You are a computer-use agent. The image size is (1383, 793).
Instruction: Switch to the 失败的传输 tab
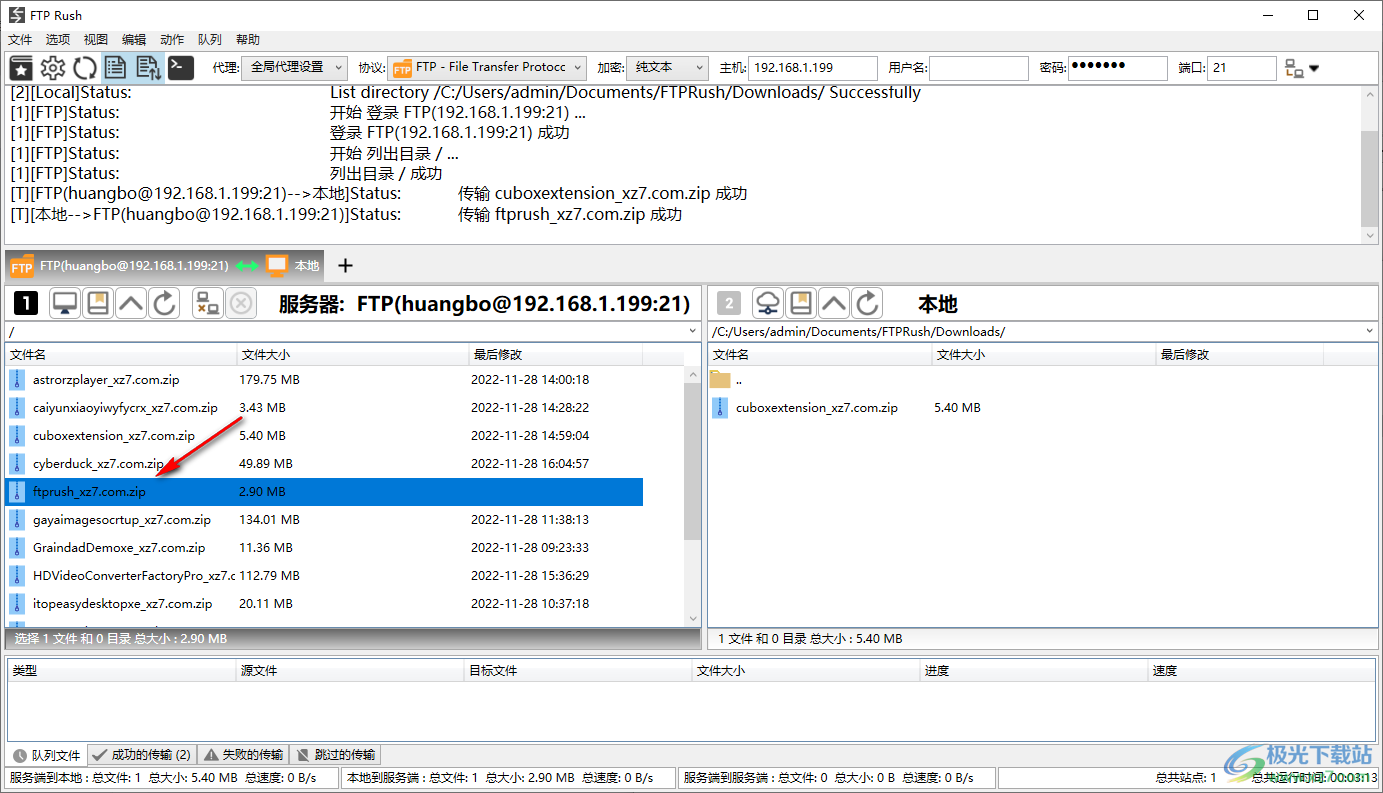pyautogui.click(x=243, y=755)
